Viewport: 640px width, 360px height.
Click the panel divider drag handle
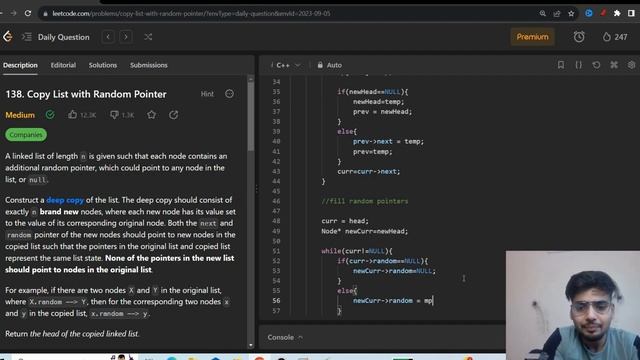click(257, 189)
